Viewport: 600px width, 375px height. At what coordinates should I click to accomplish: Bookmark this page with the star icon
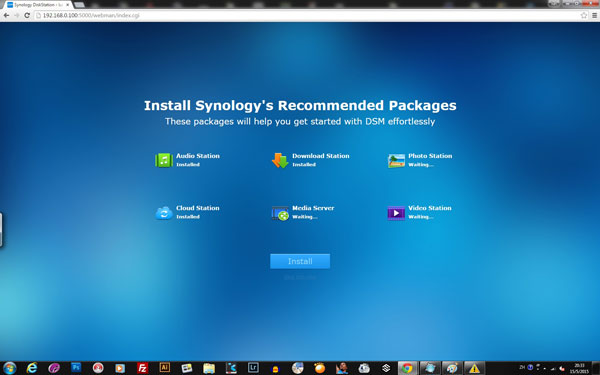pos(584,15)
